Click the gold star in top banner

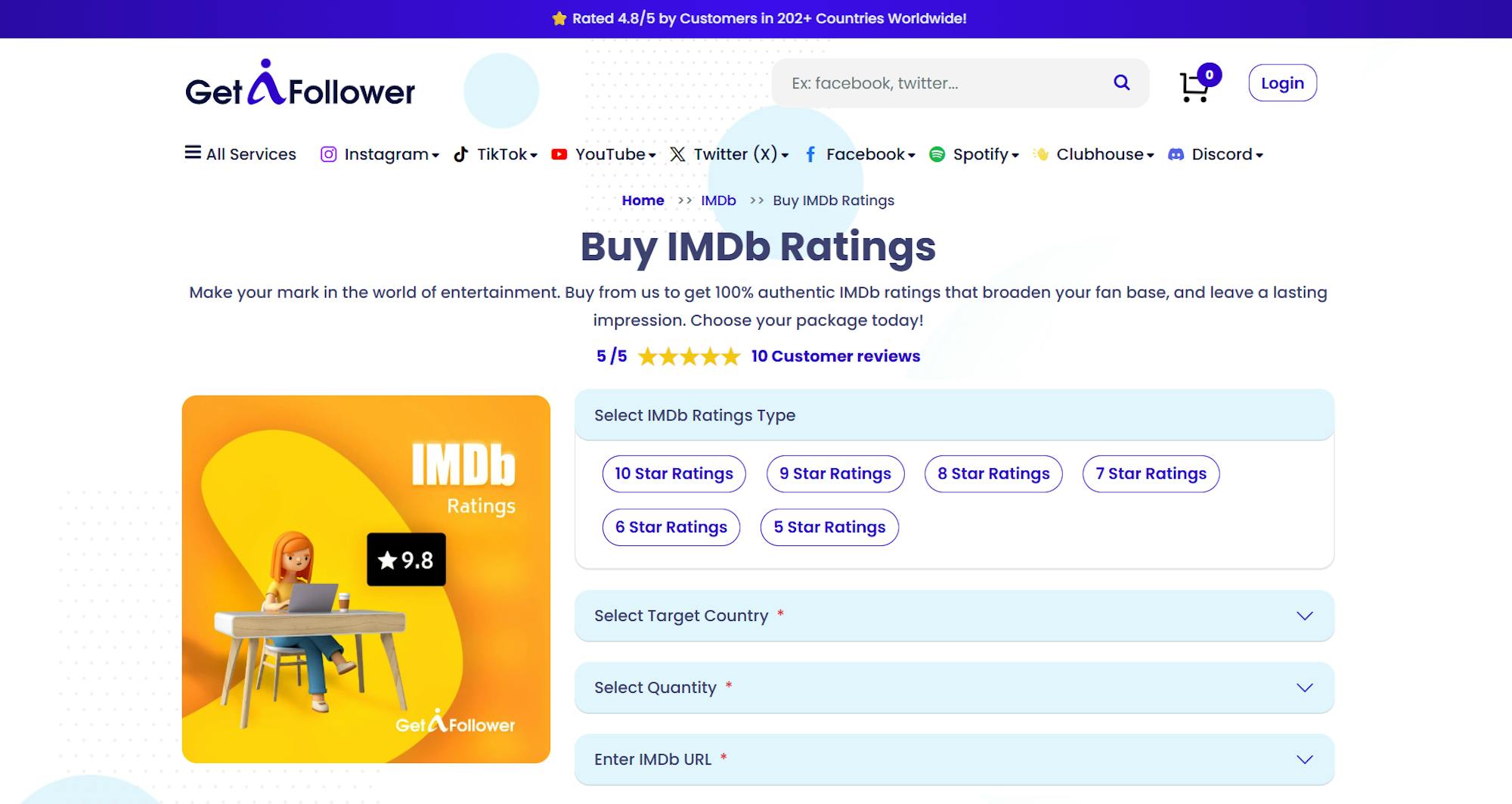559,18
